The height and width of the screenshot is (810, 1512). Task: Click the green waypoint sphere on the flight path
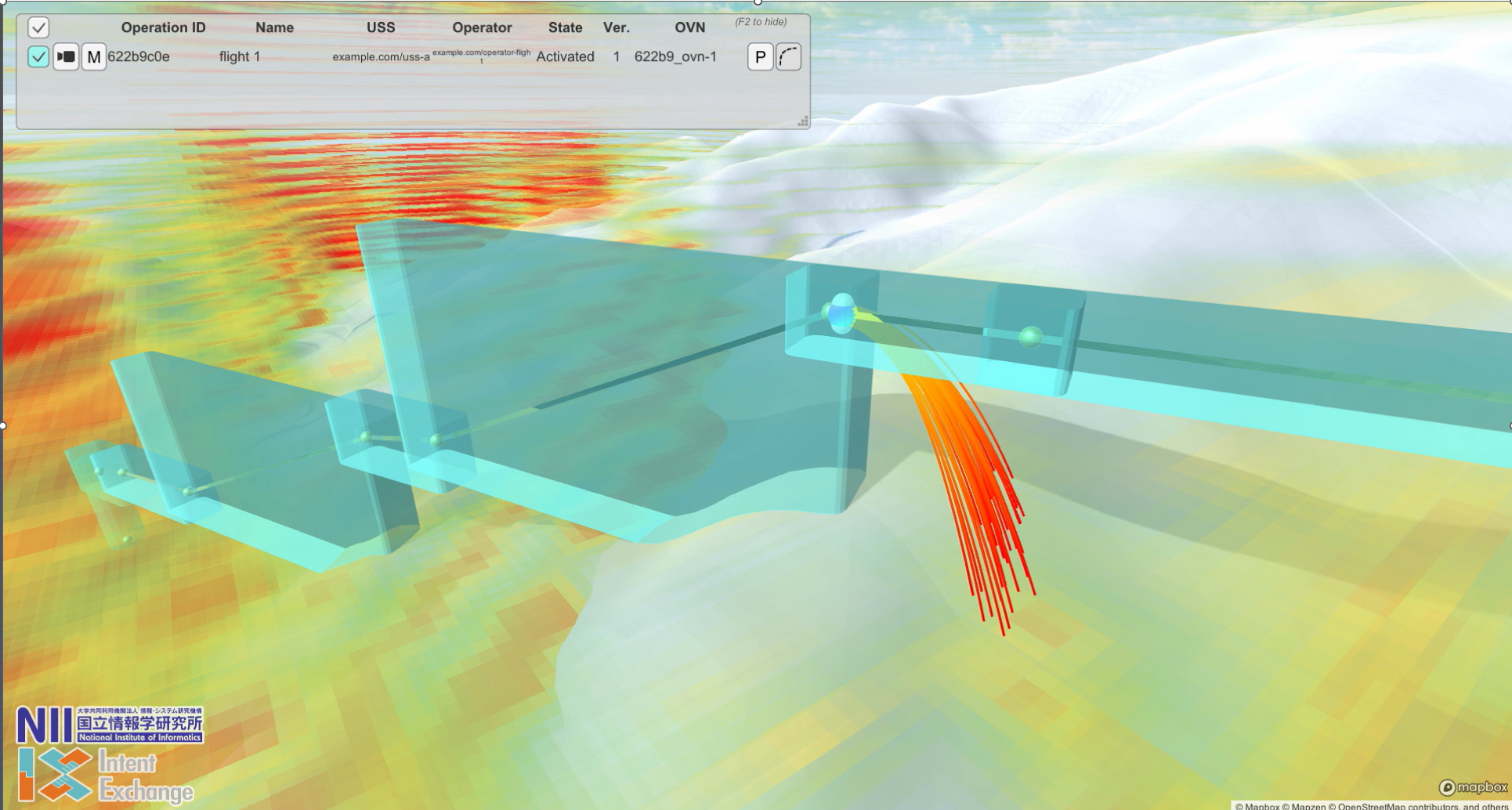(1030, 337)
